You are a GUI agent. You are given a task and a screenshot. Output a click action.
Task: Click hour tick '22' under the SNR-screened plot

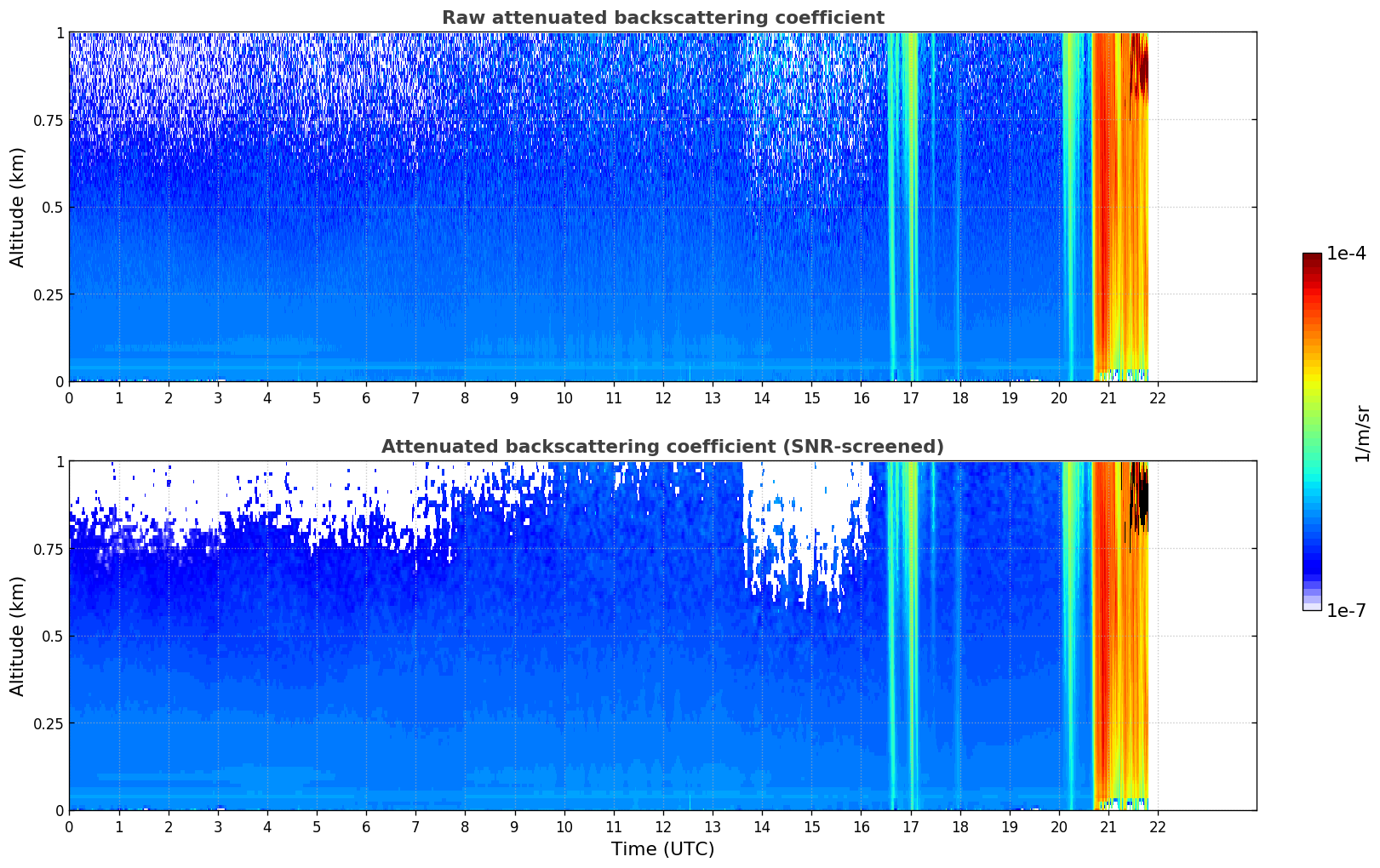[1158, 826]
